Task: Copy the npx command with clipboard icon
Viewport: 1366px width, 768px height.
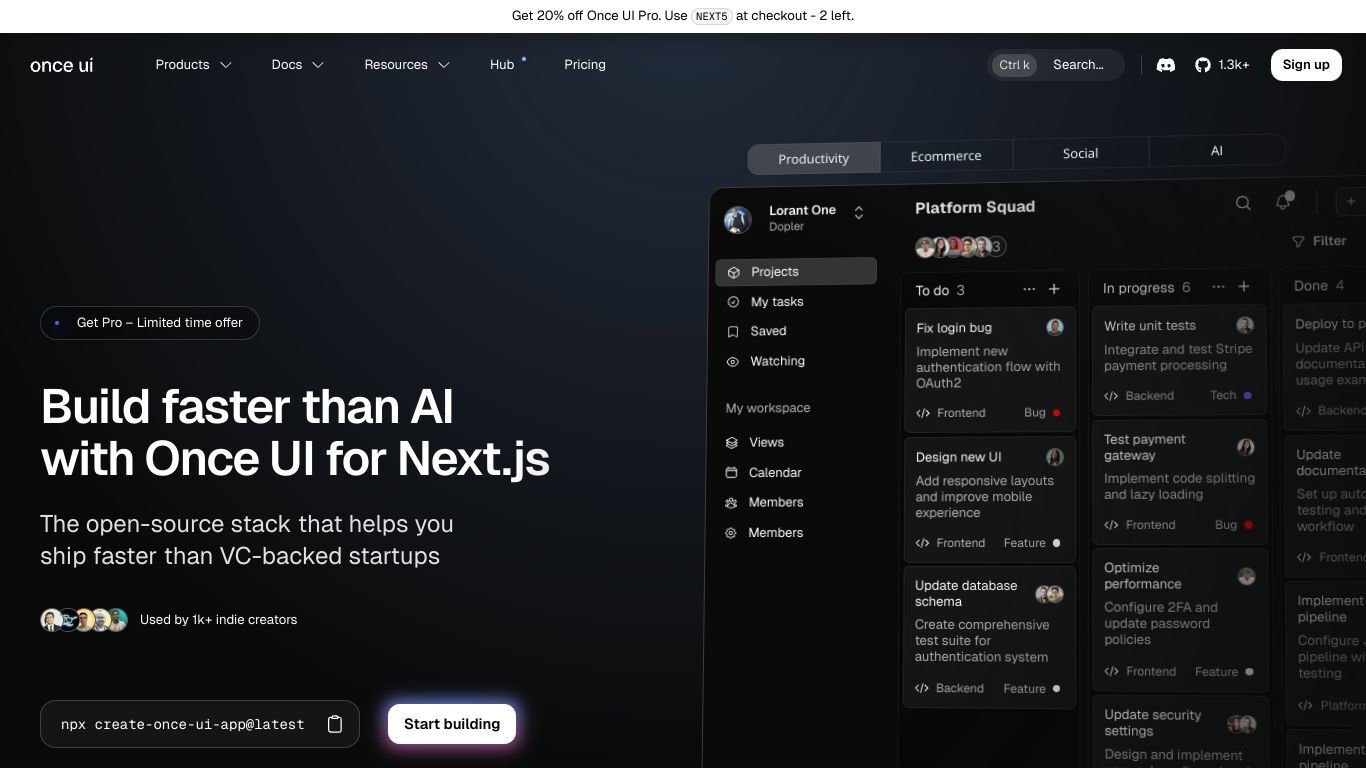Action: coord(335,724)
